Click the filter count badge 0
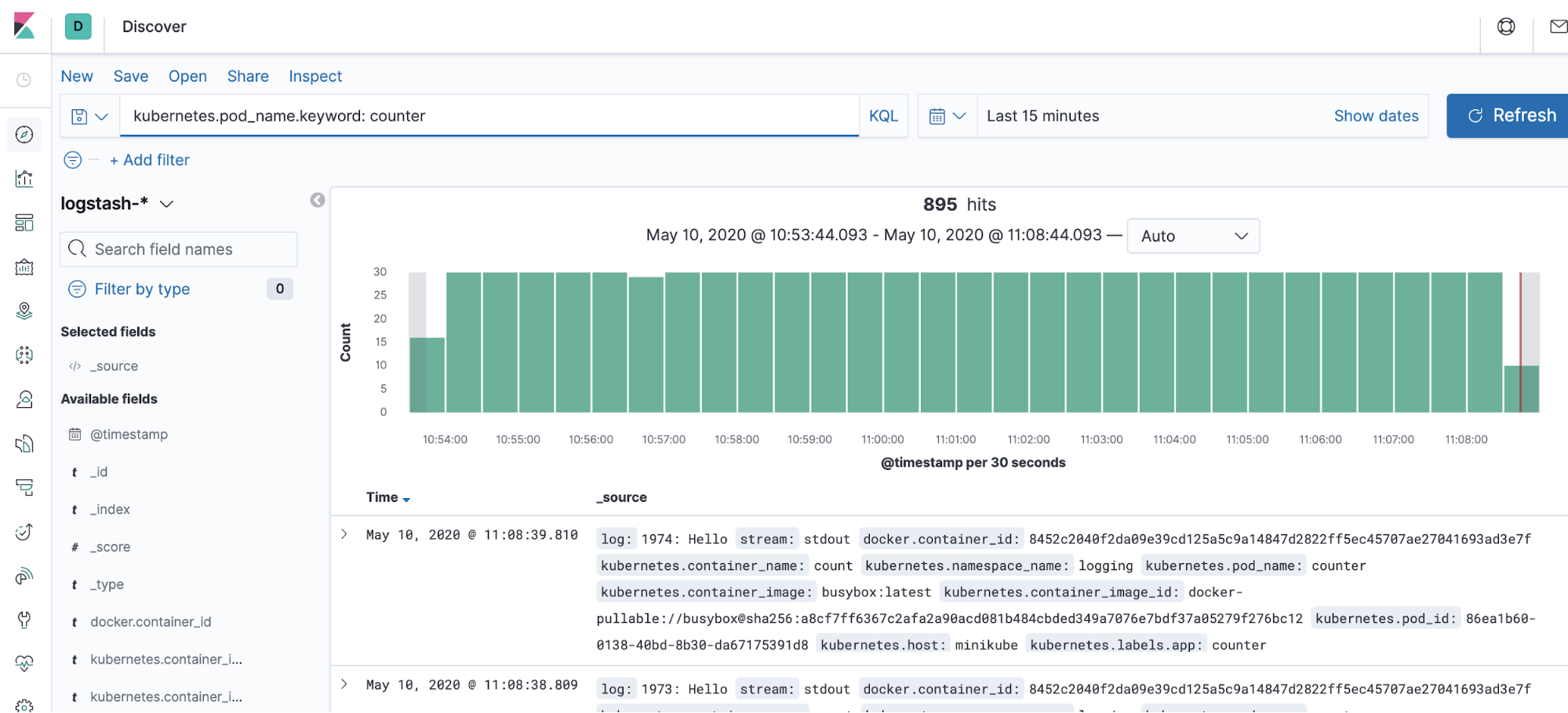Viewport: 1568px width, 713px height. [x=279, y=289]
